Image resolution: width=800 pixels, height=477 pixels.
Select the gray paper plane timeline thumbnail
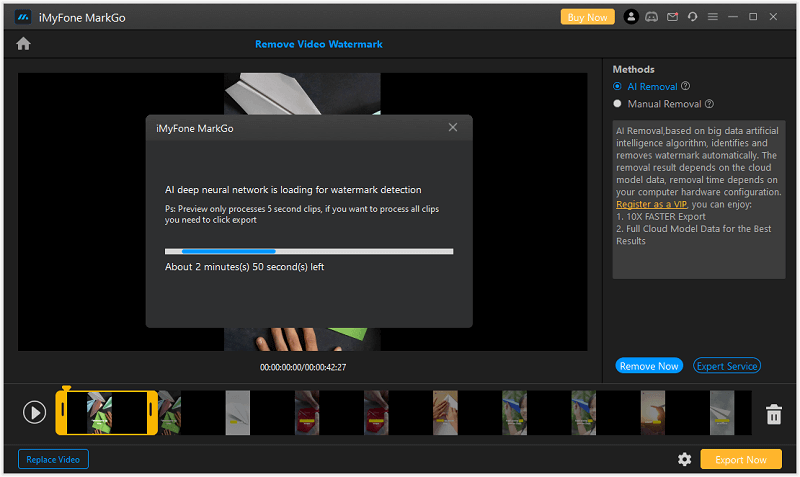point(238,413)
